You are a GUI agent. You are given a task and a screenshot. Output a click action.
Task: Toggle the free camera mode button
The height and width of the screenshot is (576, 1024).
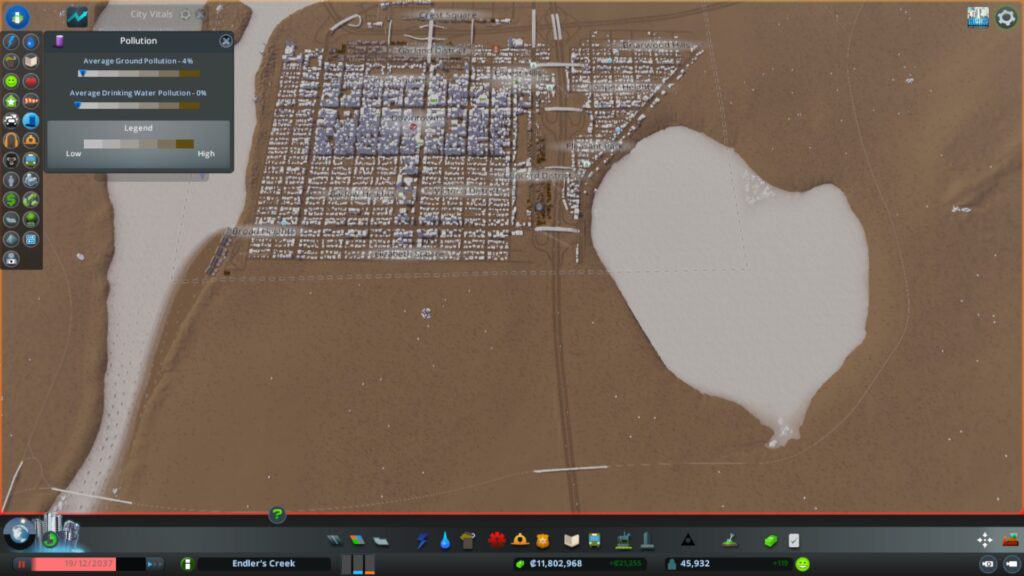[1012, 564]
